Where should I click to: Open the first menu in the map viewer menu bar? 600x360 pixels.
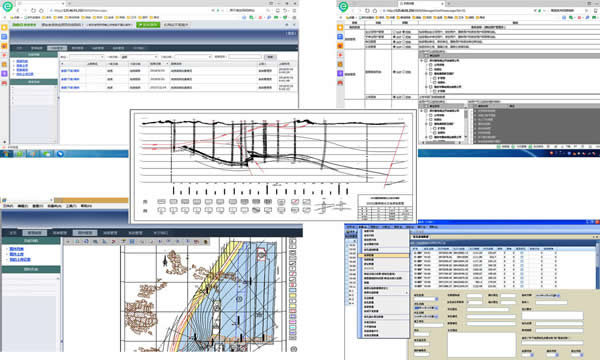pos(8,206)
